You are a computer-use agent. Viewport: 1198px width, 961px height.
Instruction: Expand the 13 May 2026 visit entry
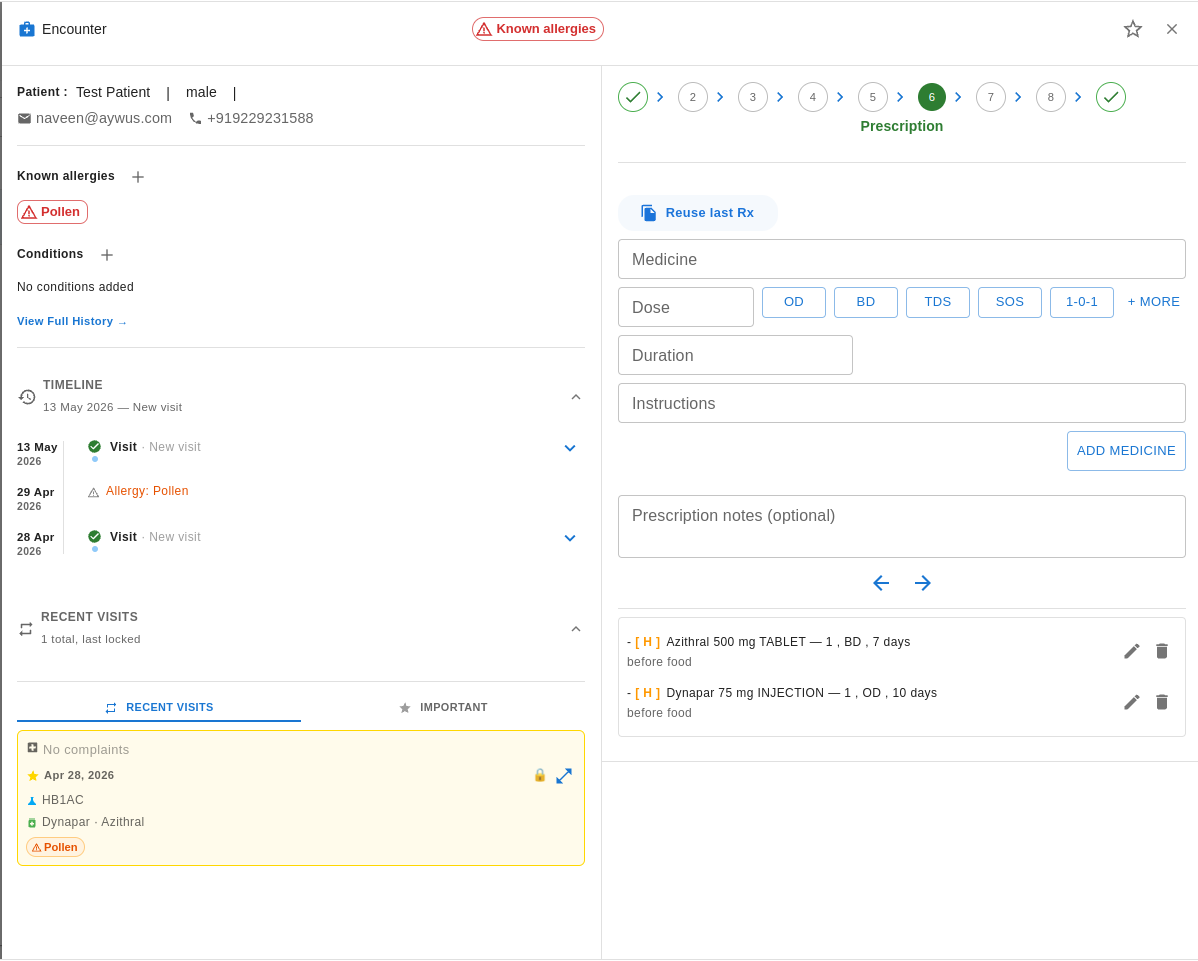569,448
